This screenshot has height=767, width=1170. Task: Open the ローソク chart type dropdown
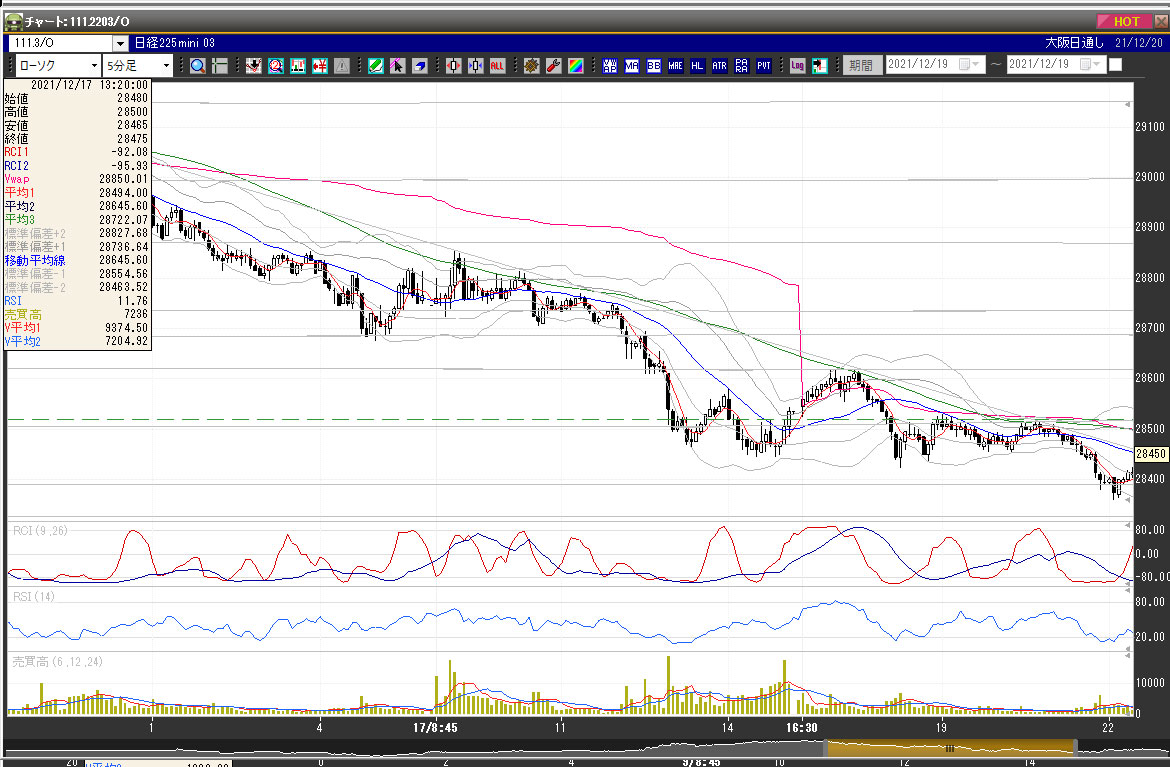click(95, 66)
